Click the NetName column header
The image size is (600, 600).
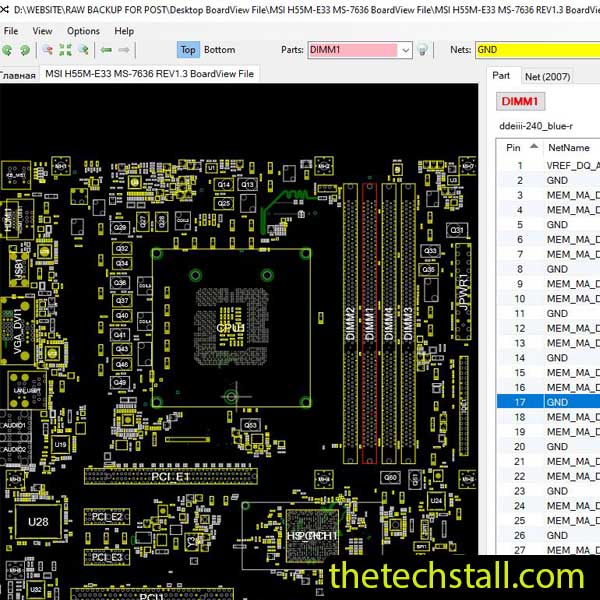tap(572, 148)
